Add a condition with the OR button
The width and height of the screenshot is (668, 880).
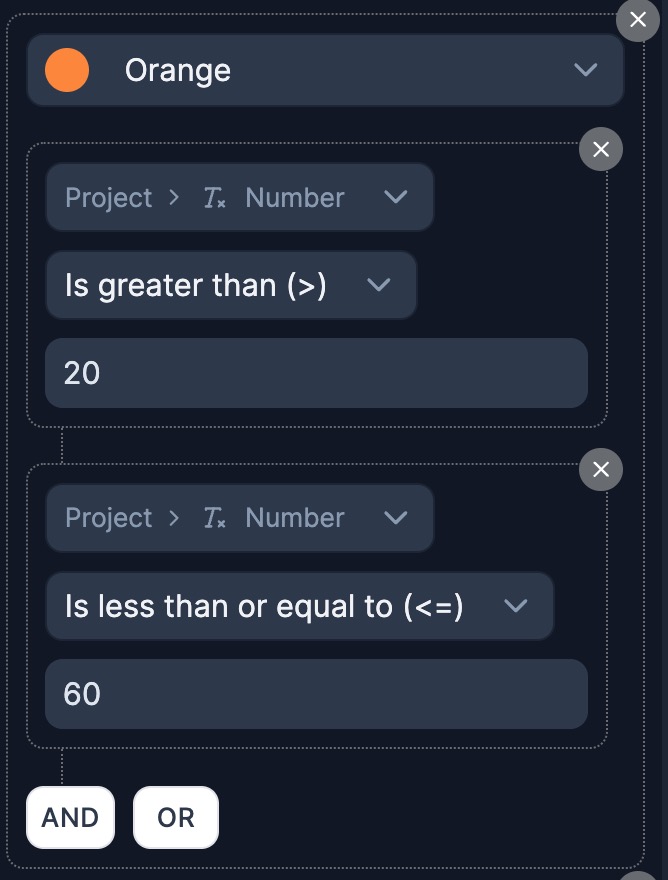click(176, 817)
